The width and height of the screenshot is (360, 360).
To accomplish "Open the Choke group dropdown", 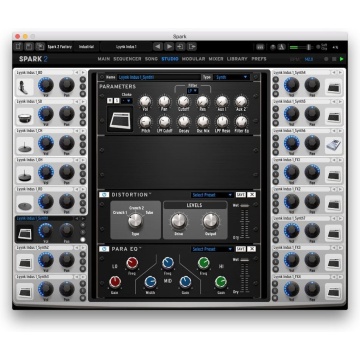I will pos(127,100).
